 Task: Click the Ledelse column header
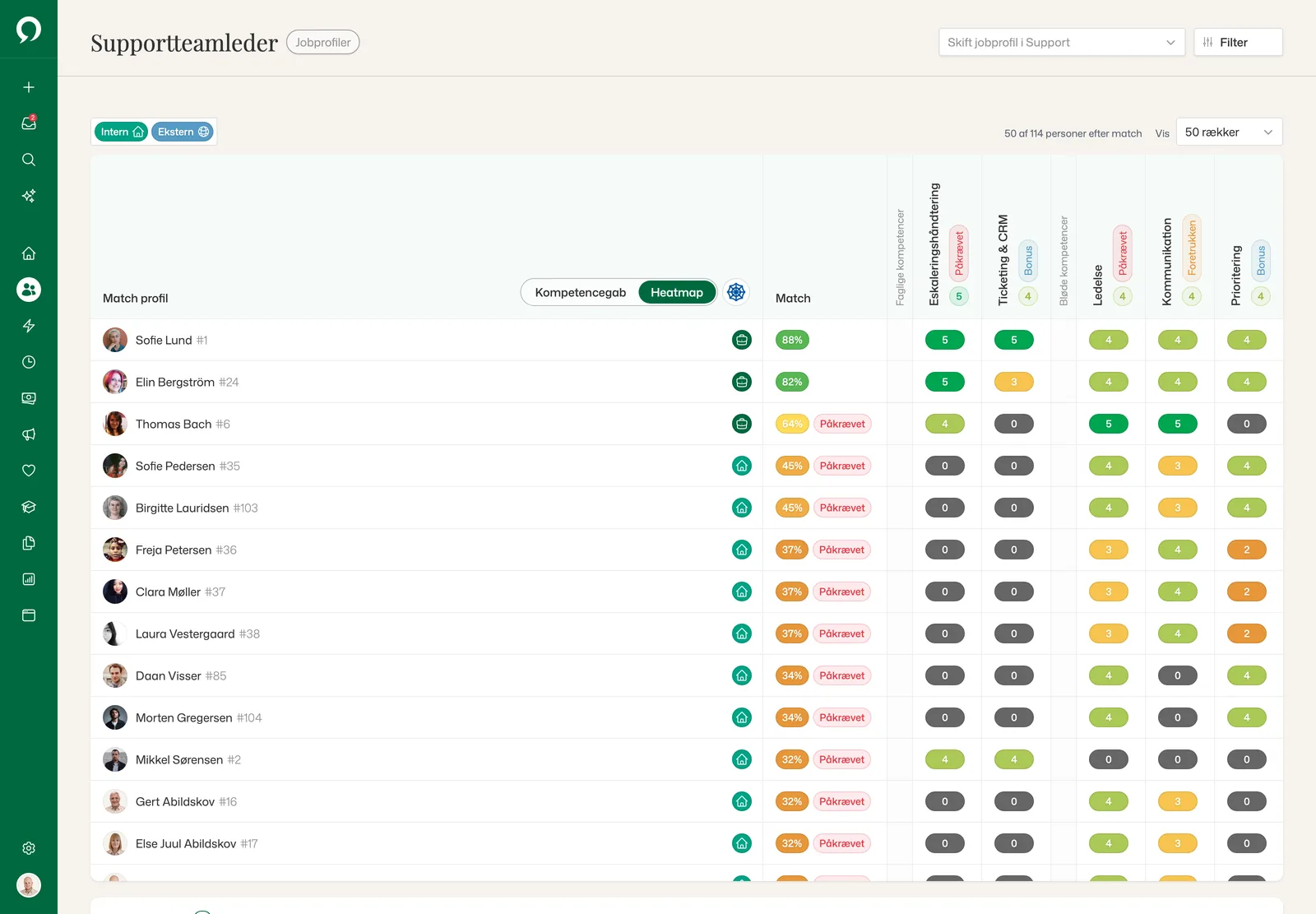click(x=1098, y=285)
